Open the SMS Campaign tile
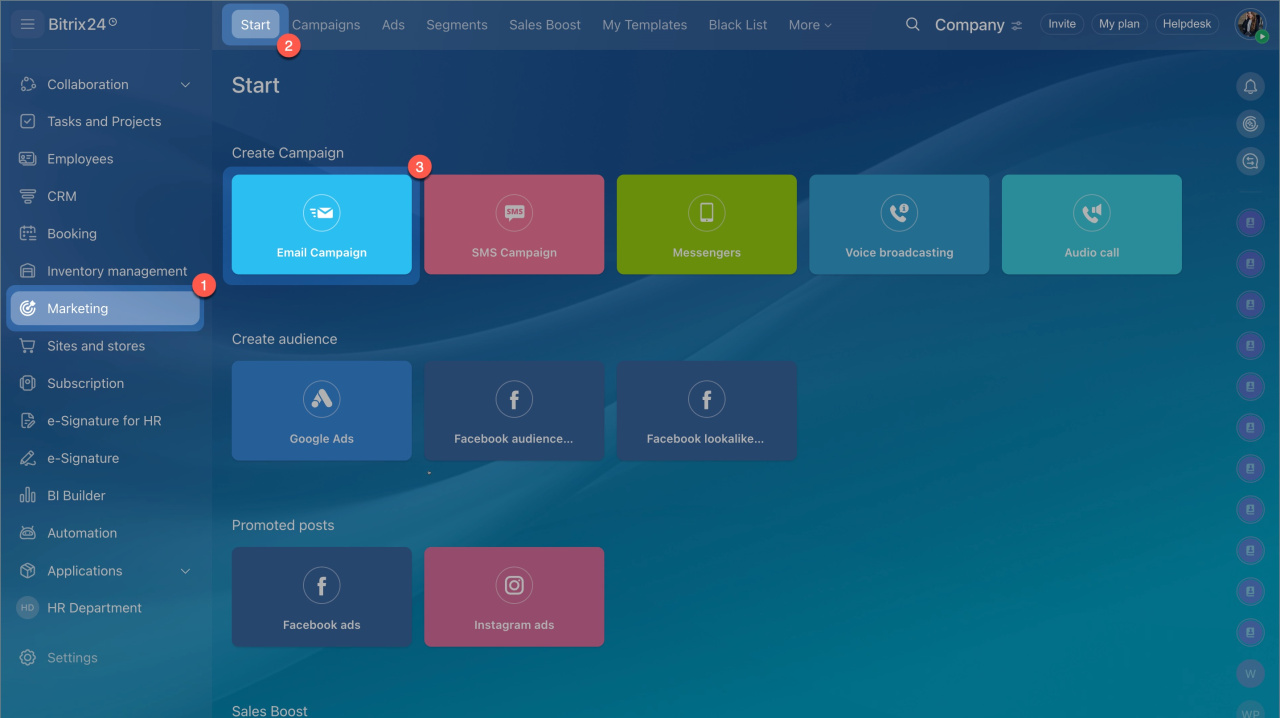The image size is (1280, 718). [x=514, y=225]
